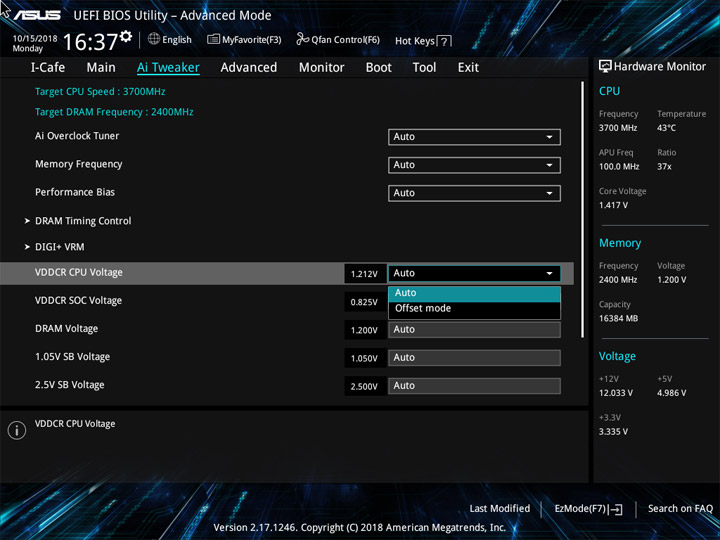Click the Hardware Monitor display icon

tap(605, 66)
